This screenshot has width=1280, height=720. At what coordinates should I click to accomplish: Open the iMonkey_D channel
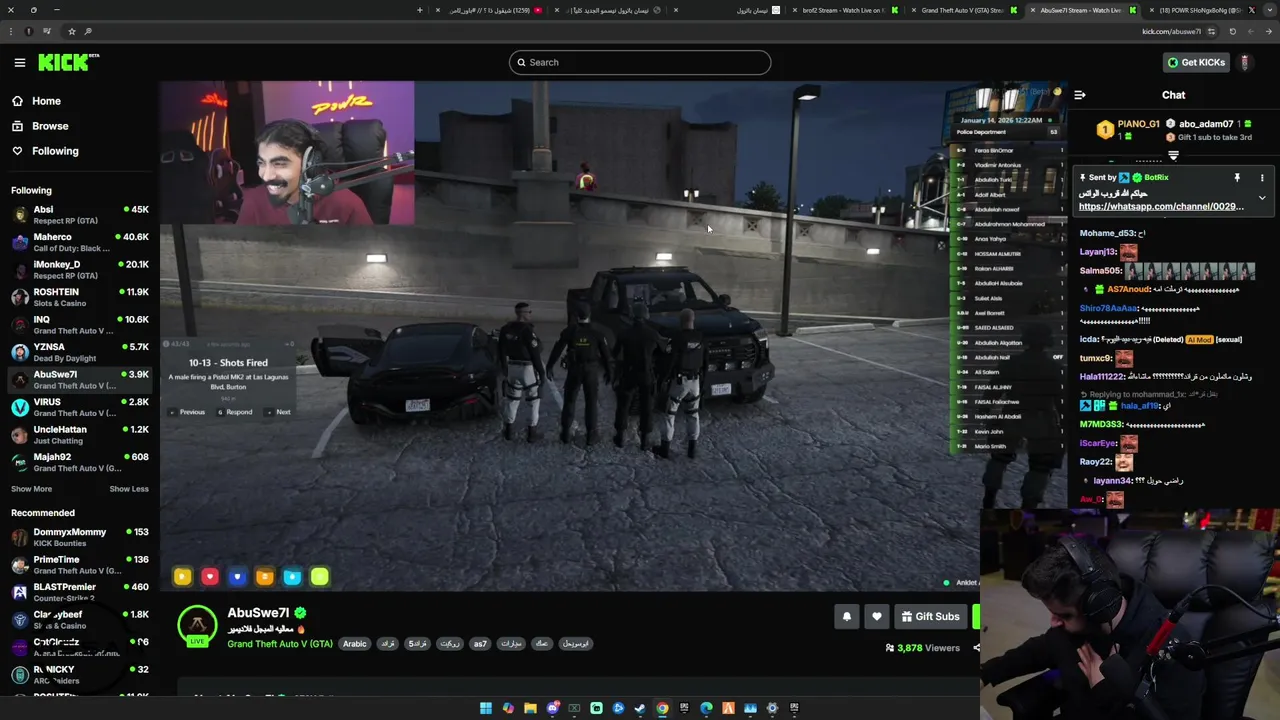pyautogui.click(x=80, y=270)
